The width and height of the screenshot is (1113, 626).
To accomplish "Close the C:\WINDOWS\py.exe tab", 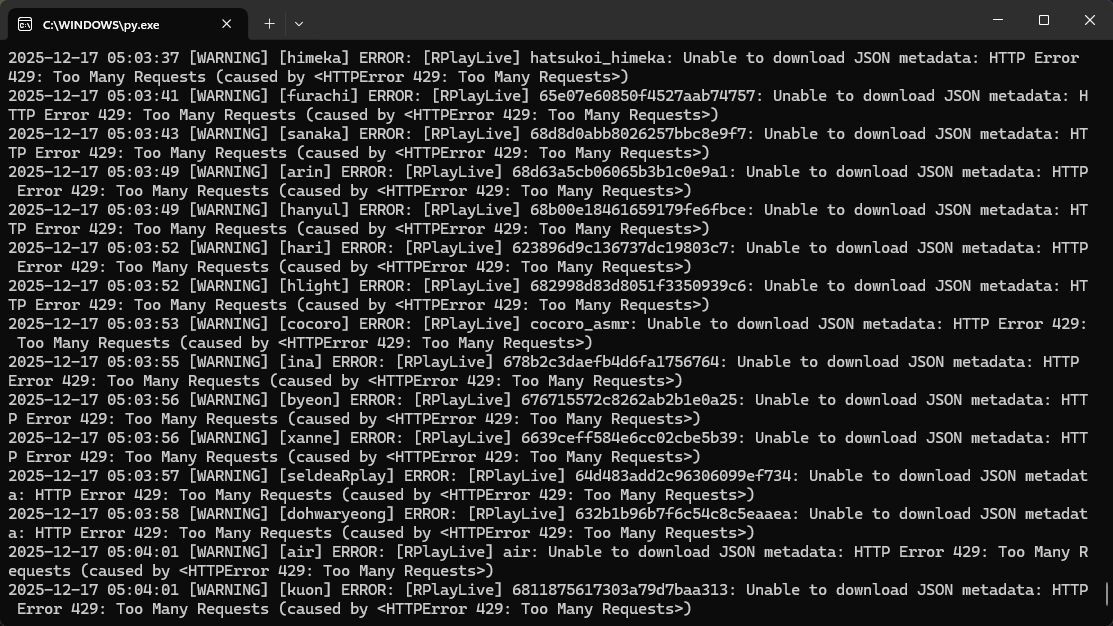I will [x=226, y=23].
